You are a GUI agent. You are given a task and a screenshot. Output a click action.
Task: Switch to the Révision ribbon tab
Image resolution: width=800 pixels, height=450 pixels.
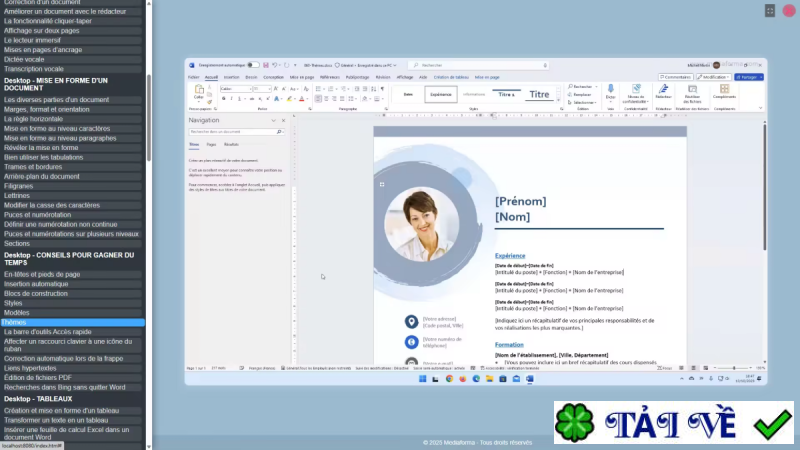pyautogui.click(x=383, y=77)
